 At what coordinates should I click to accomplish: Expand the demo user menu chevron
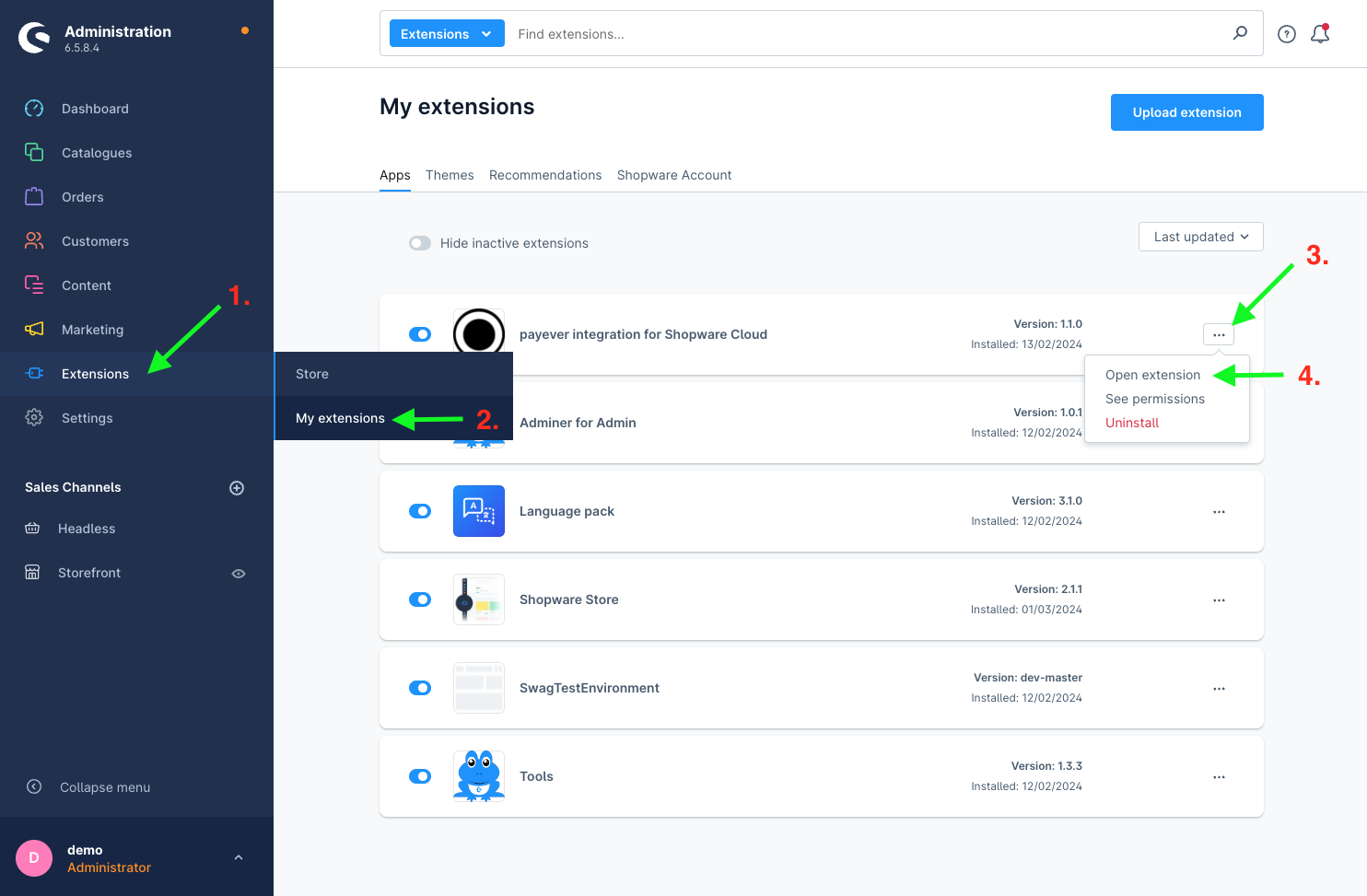click(x=239, y=858)
